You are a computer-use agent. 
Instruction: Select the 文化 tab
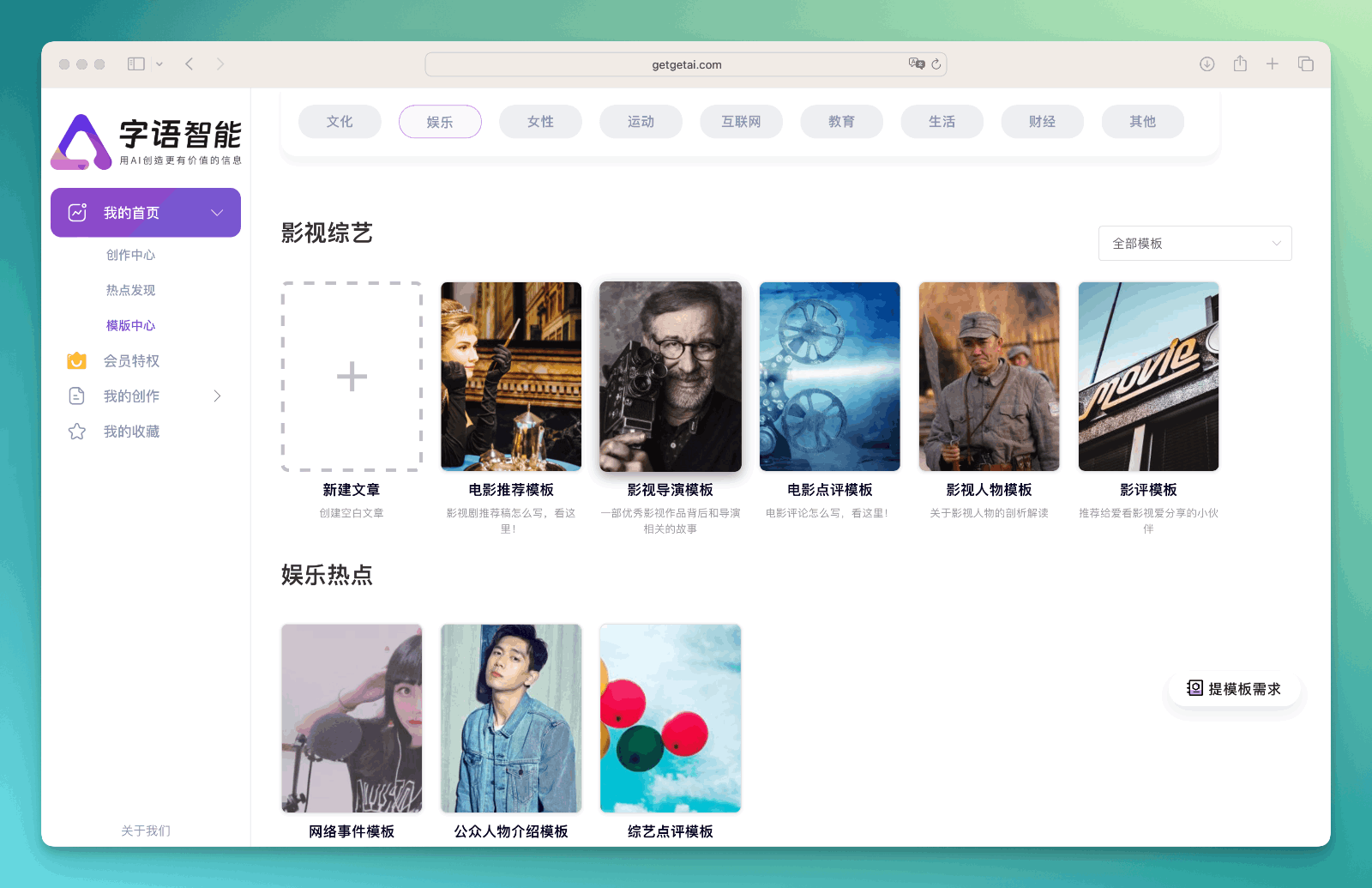click(x=340, y=121)
